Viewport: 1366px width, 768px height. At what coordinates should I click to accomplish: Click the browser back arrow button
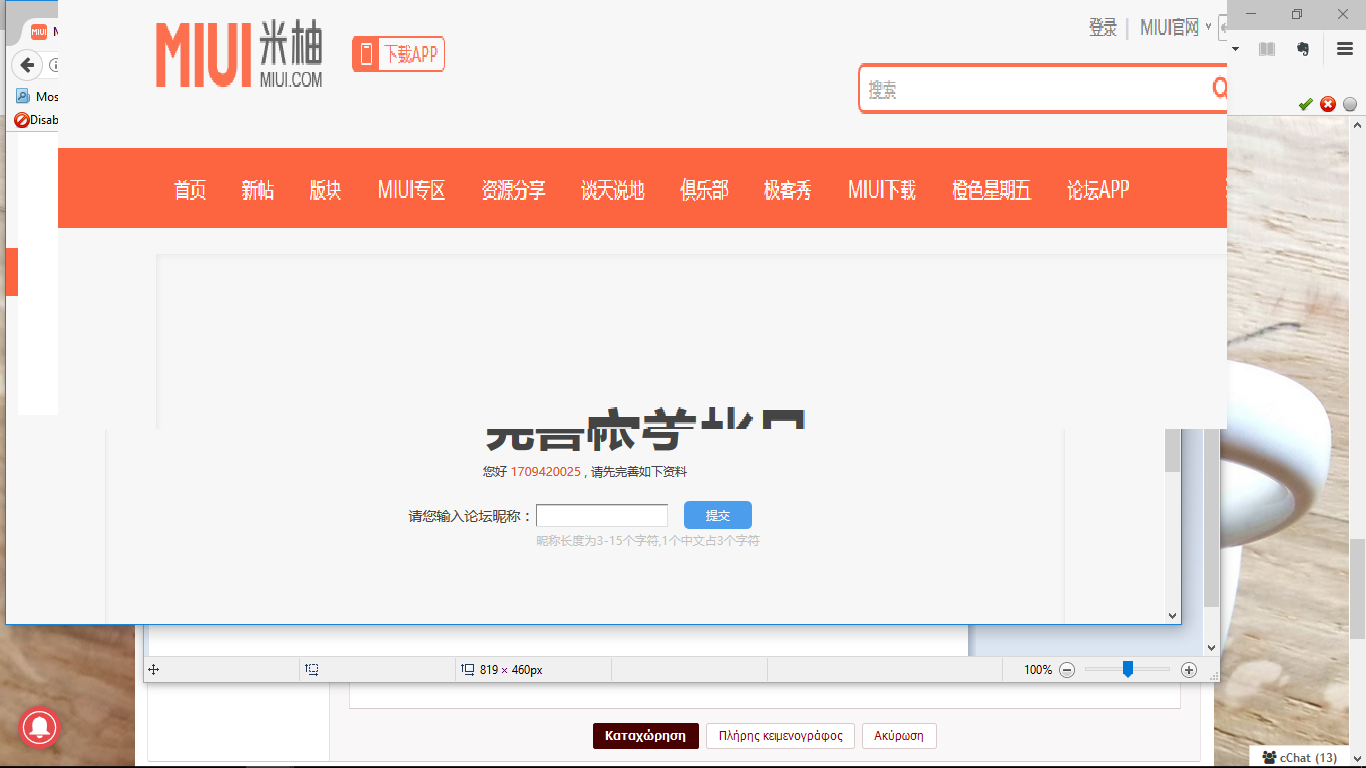pos(28,65)
